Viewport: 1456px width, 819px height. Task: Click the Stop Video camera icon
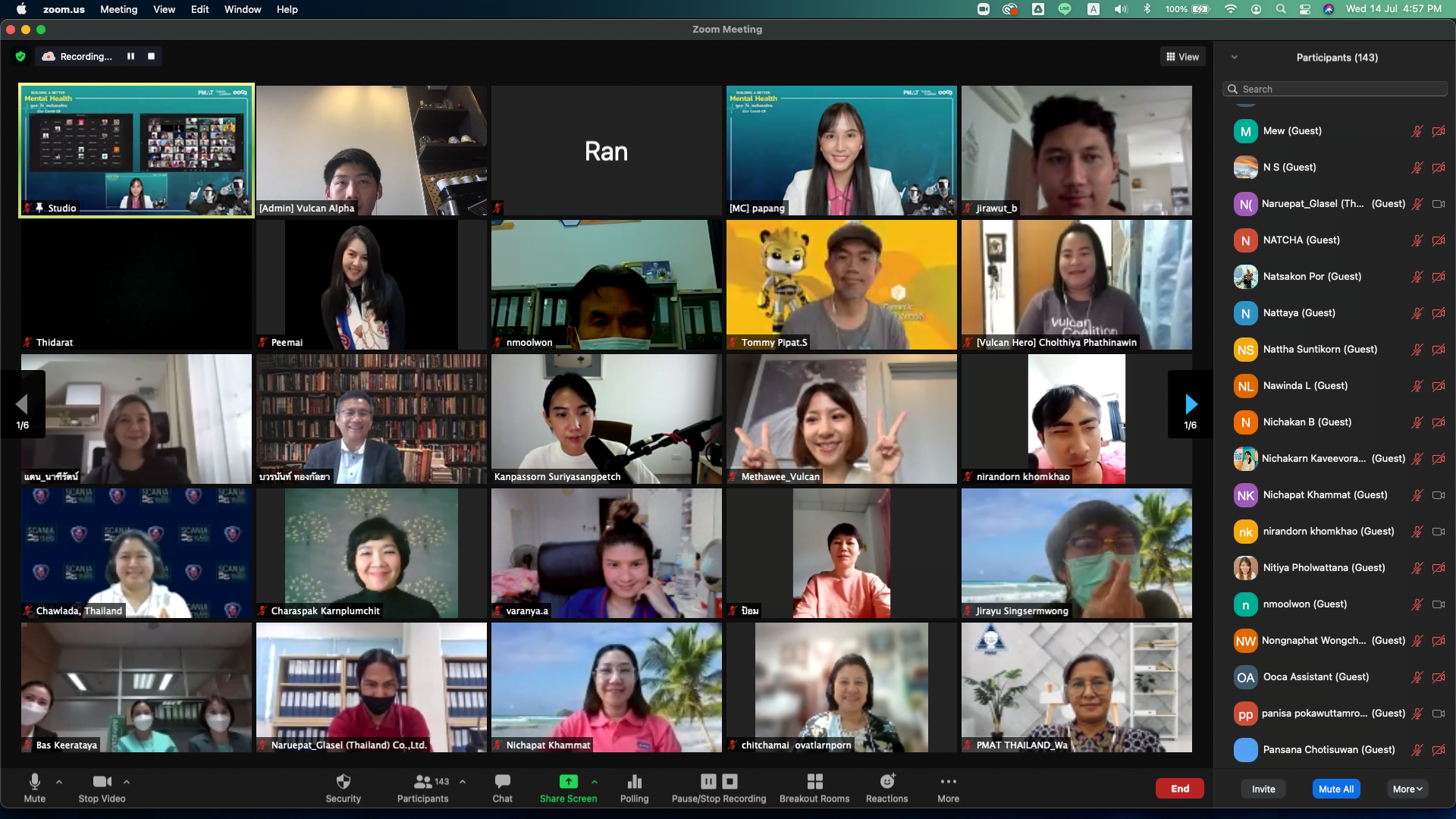click(x=102, y=781)
